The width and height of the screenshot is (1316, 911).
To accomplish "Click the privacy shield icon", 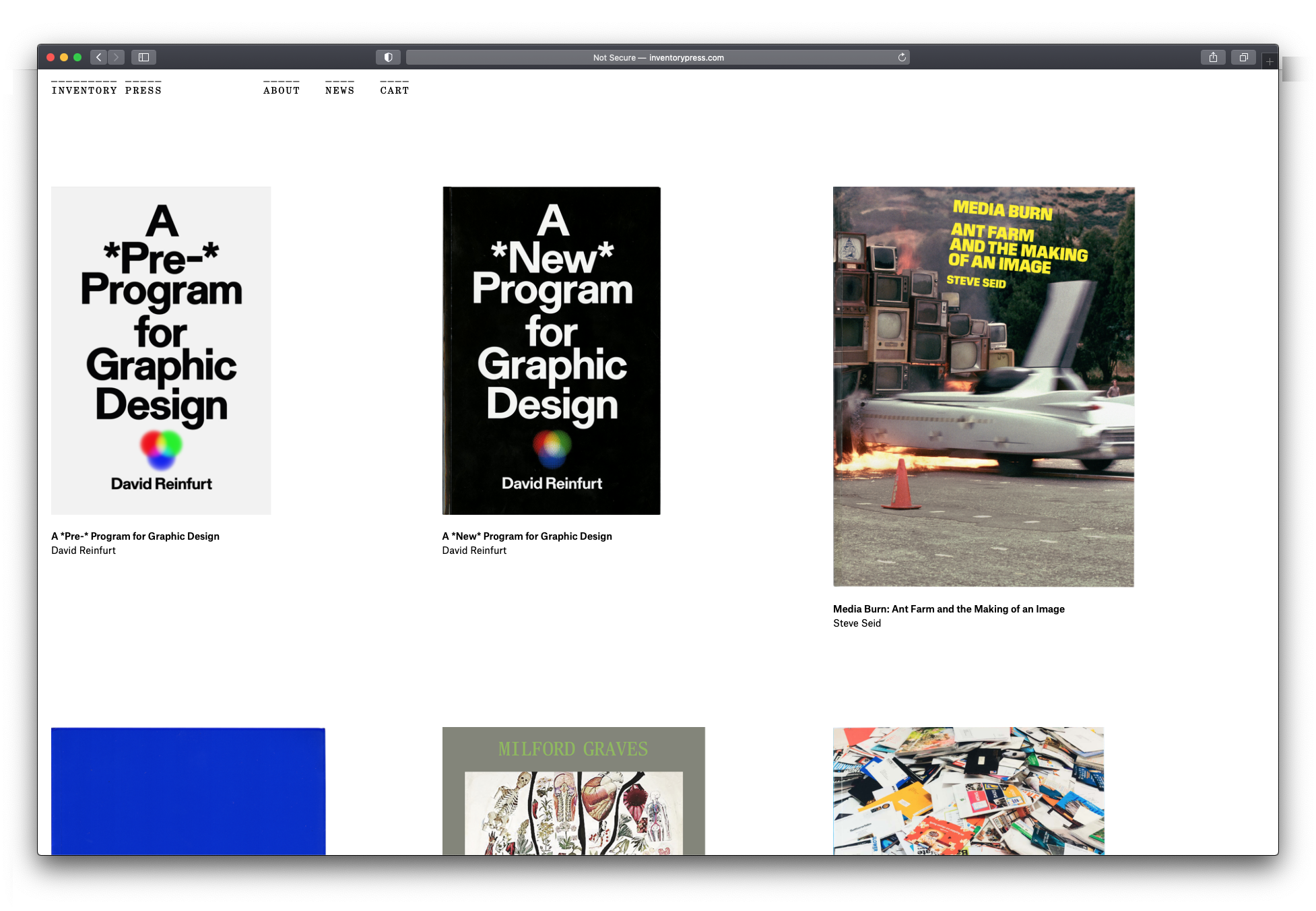I will (x=388, y=57).
